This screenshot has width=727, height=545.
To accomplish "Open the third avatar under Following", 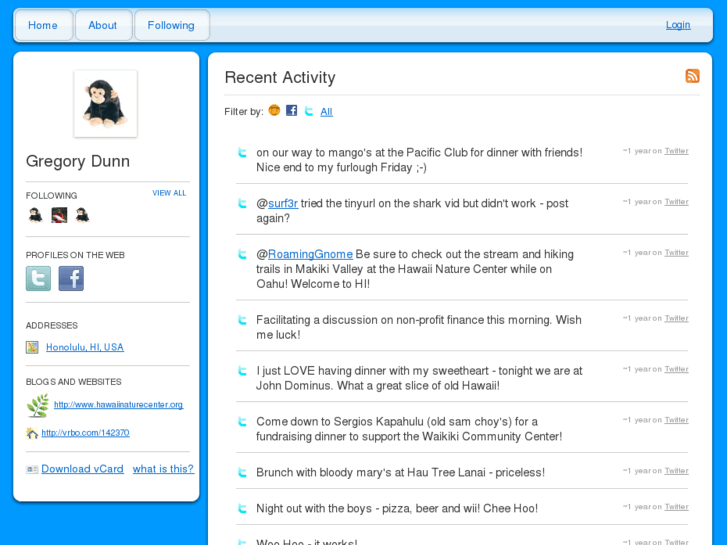I will point(82,215).
